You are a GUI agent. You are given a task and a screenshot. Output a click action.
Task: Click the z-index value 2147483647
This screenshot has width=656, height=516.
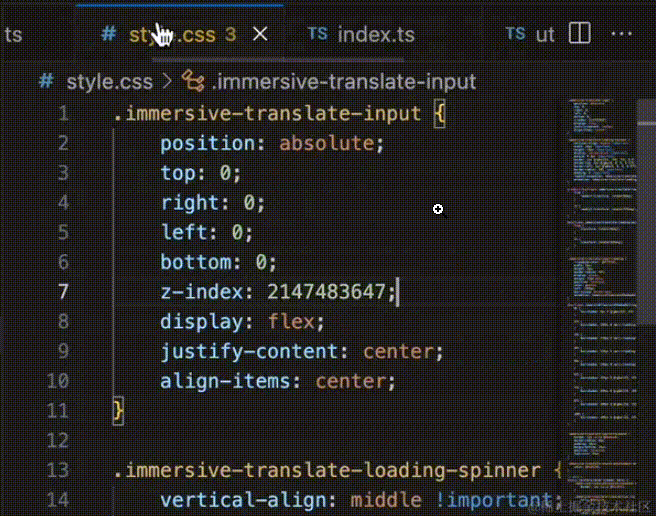(326, 292)
